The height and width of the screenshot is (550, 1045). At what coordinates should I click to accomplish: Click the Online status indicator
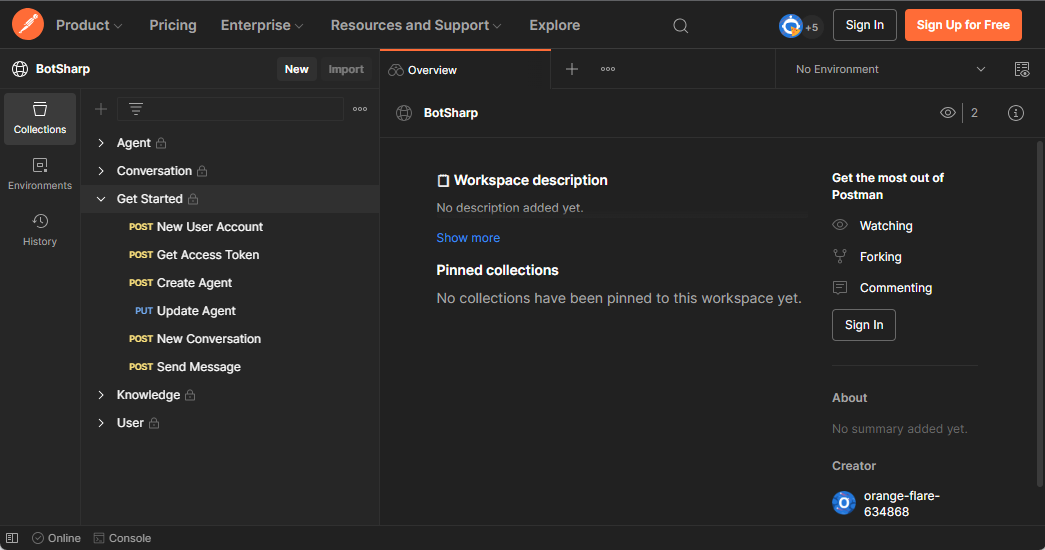(x=57, y=538)
